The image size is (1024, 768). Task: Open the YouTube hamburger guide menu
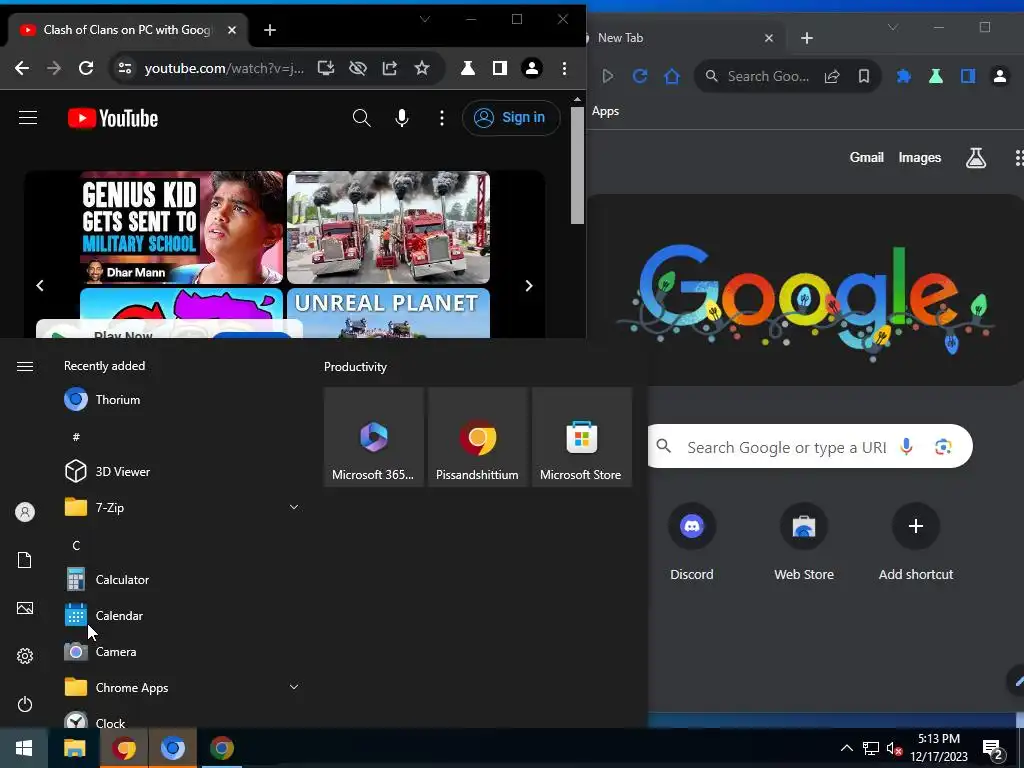tap(28, 118)
